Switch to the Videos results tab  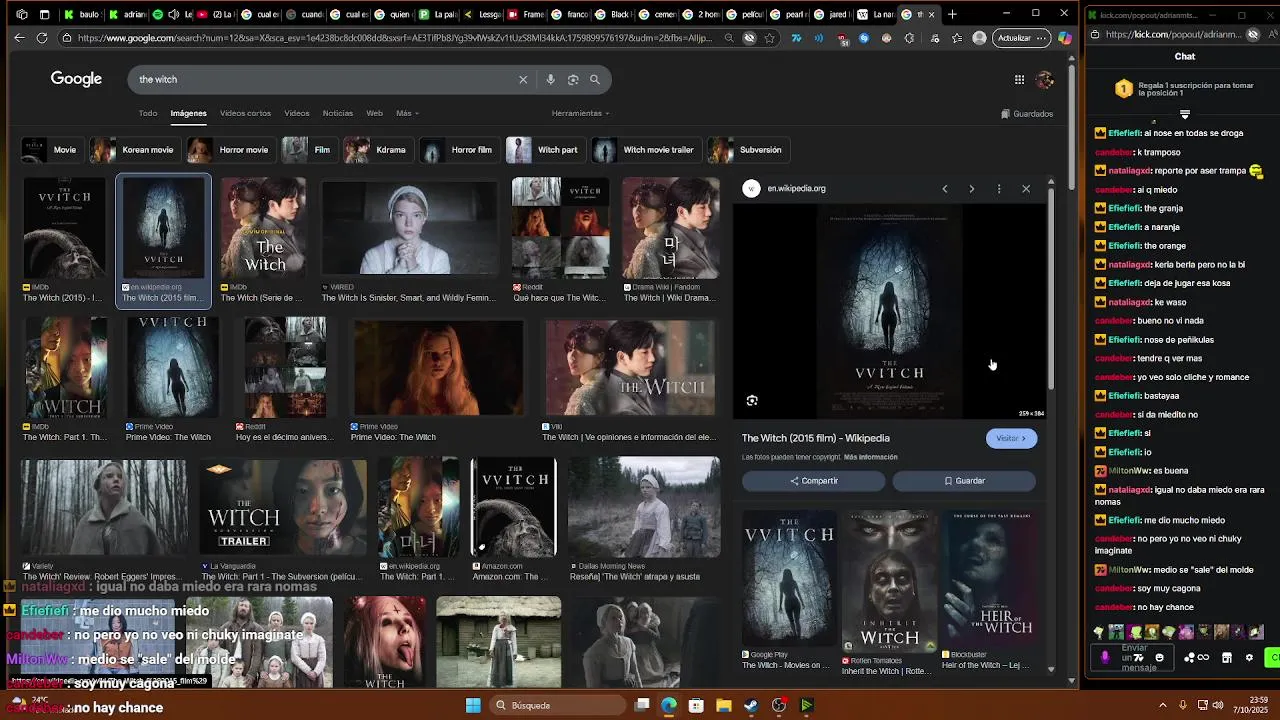297,113
